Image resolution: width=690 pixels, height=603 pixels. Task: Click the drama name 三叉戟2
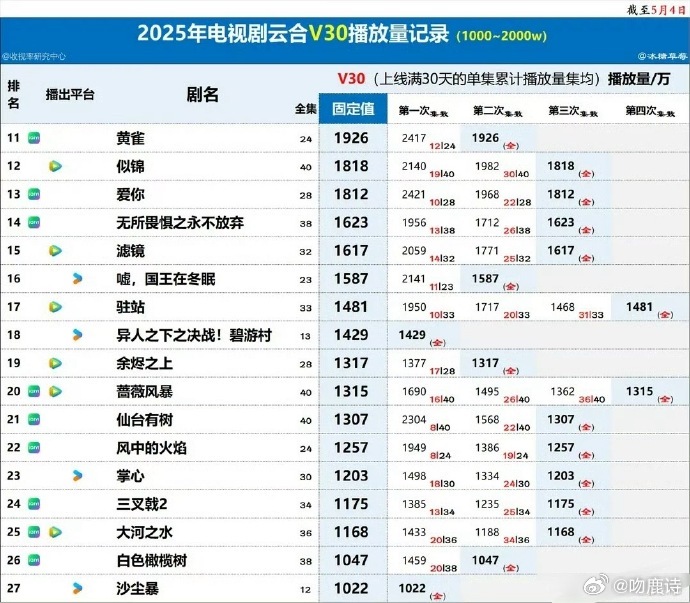pos(142,504)
